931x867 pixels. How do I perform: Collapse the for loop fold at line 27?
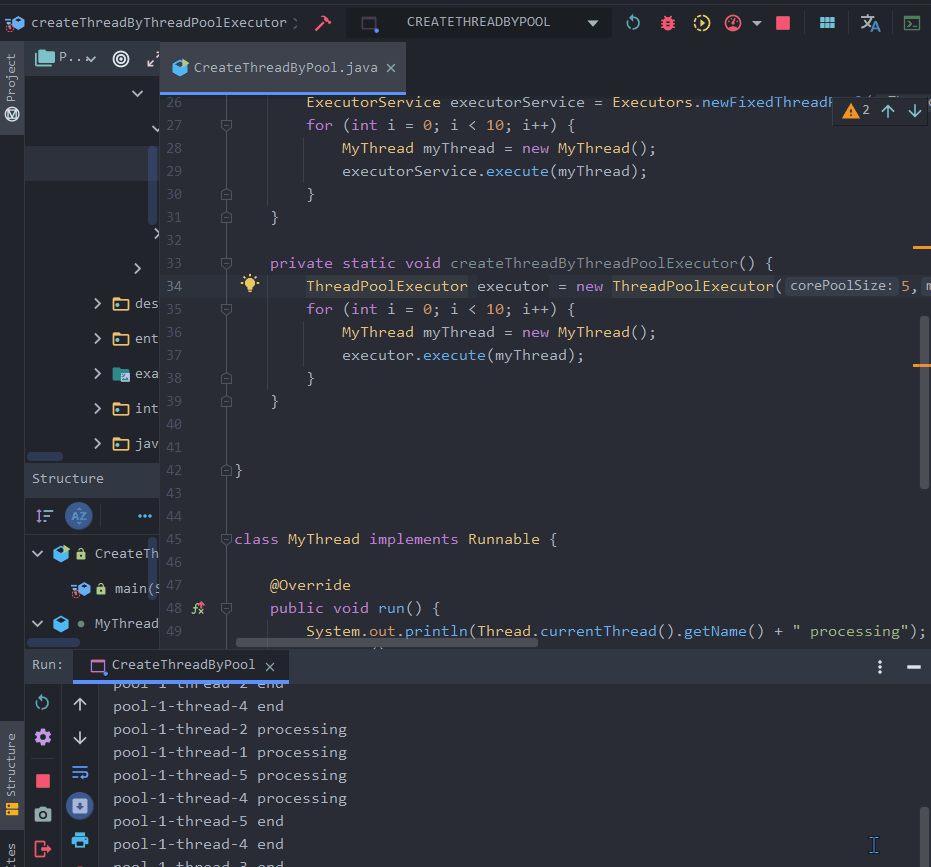(226, 125)
